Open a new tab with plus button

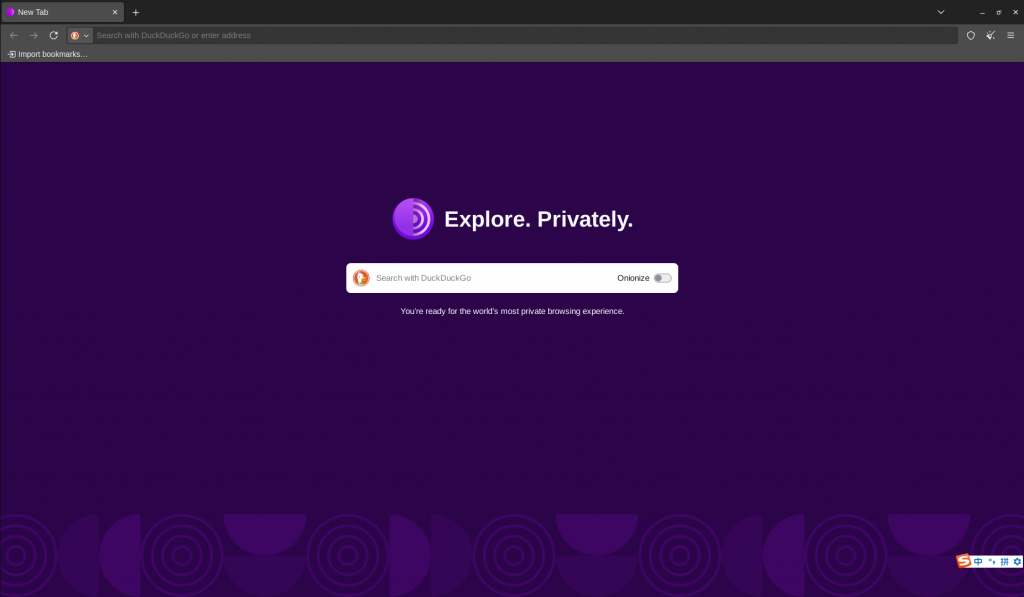click(x=136, y=12)
